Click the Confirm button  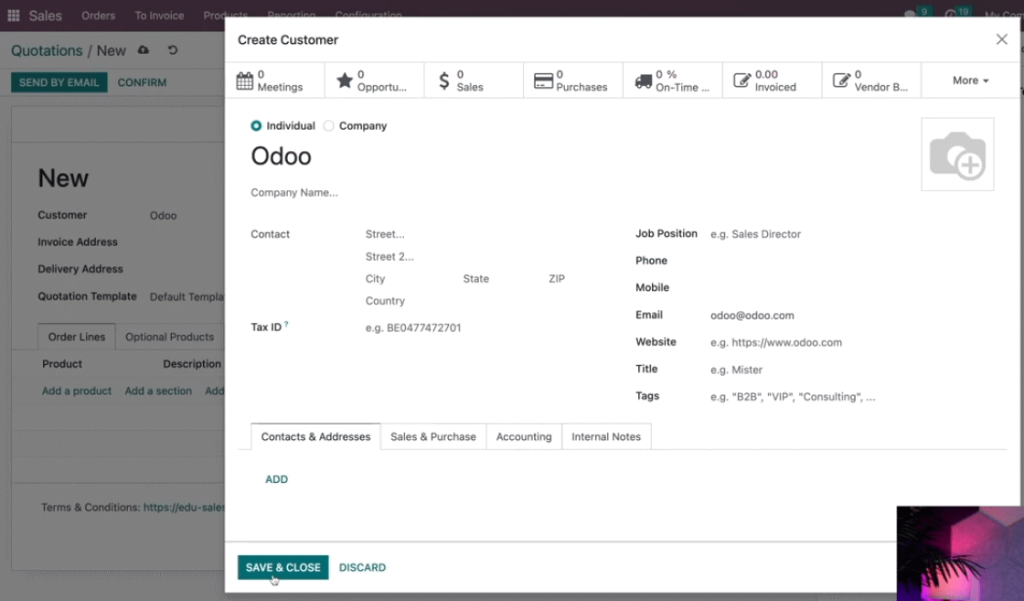[142, 82]
